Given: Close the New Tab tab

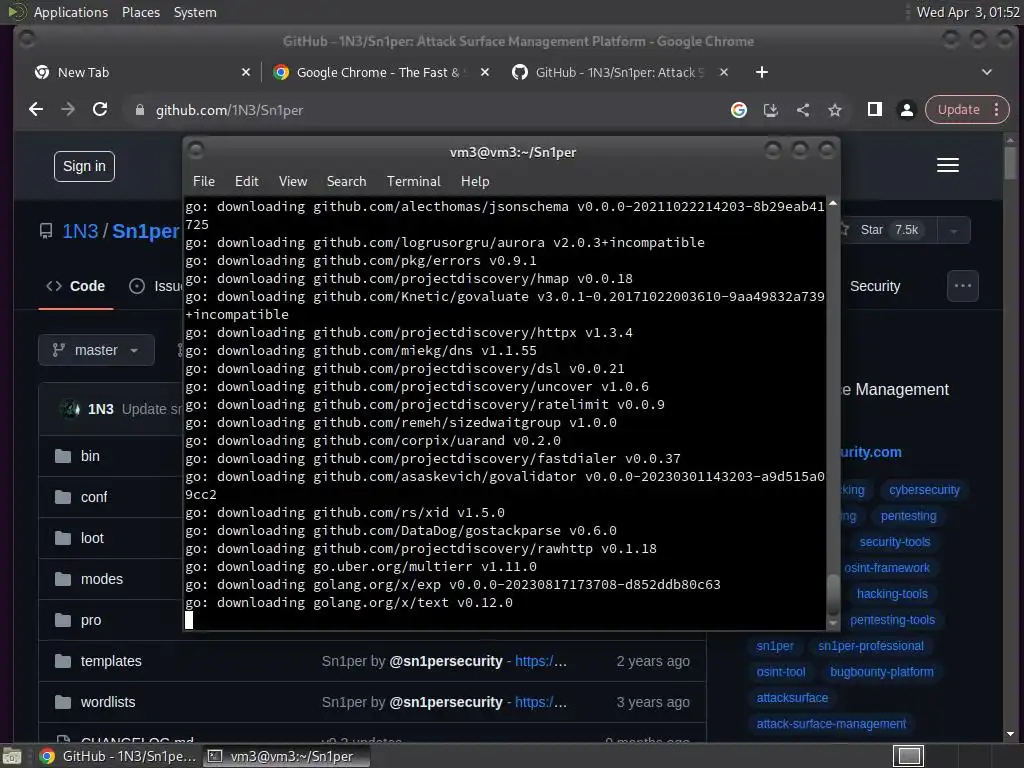Looking at the screenshot, I should (246, 72).
